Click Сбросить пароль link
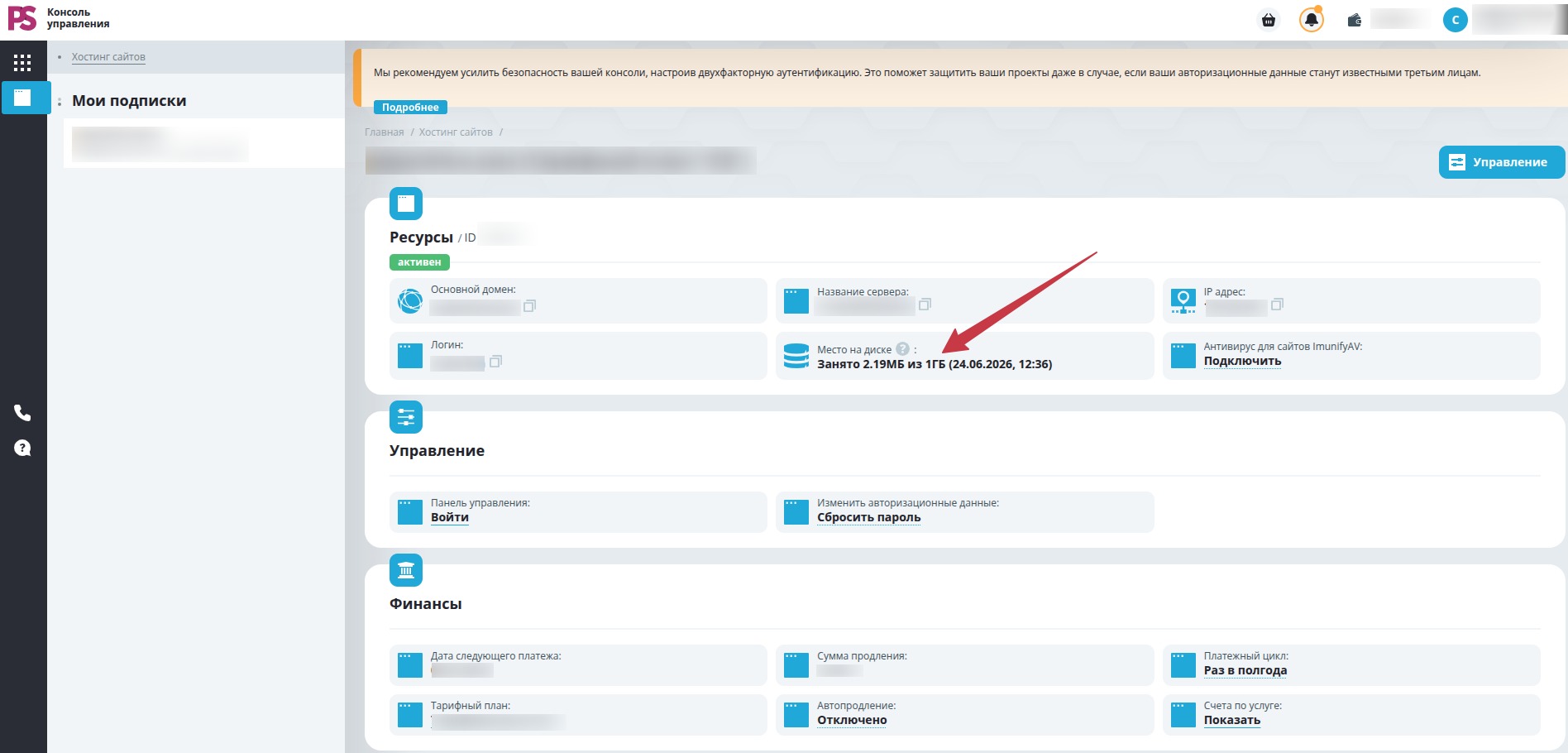Screen dimensions: 1568x753 pyautogui.click(x=868, y=517)
